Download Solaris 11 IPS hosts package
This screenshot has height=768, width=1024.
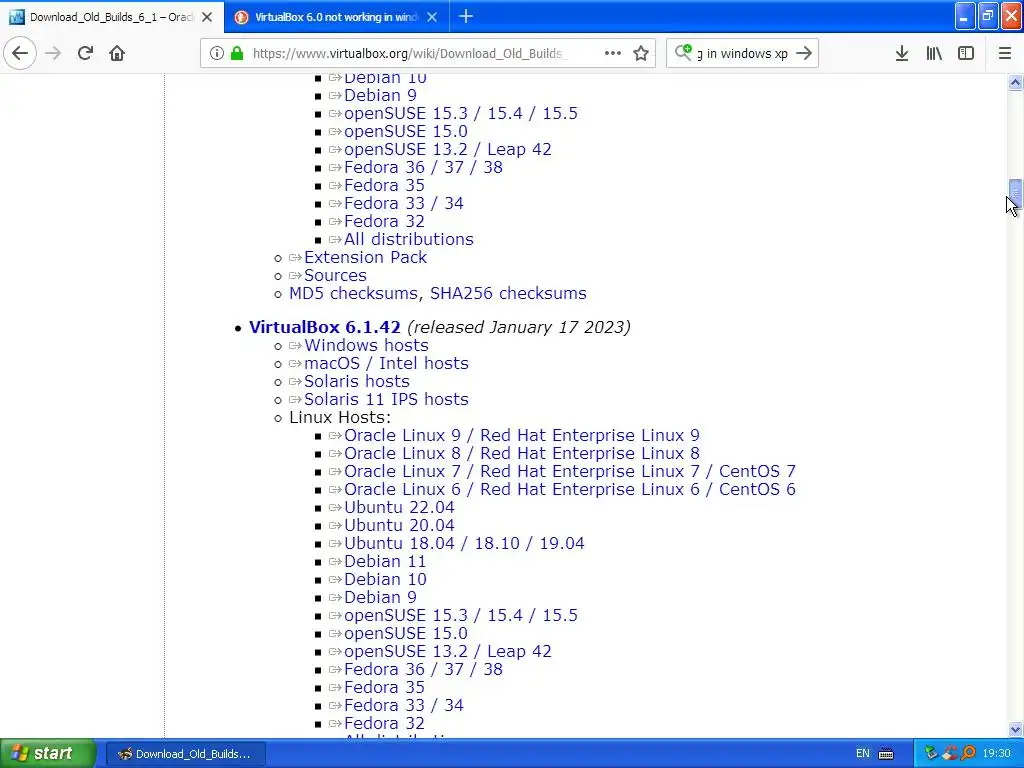point(386,400)
